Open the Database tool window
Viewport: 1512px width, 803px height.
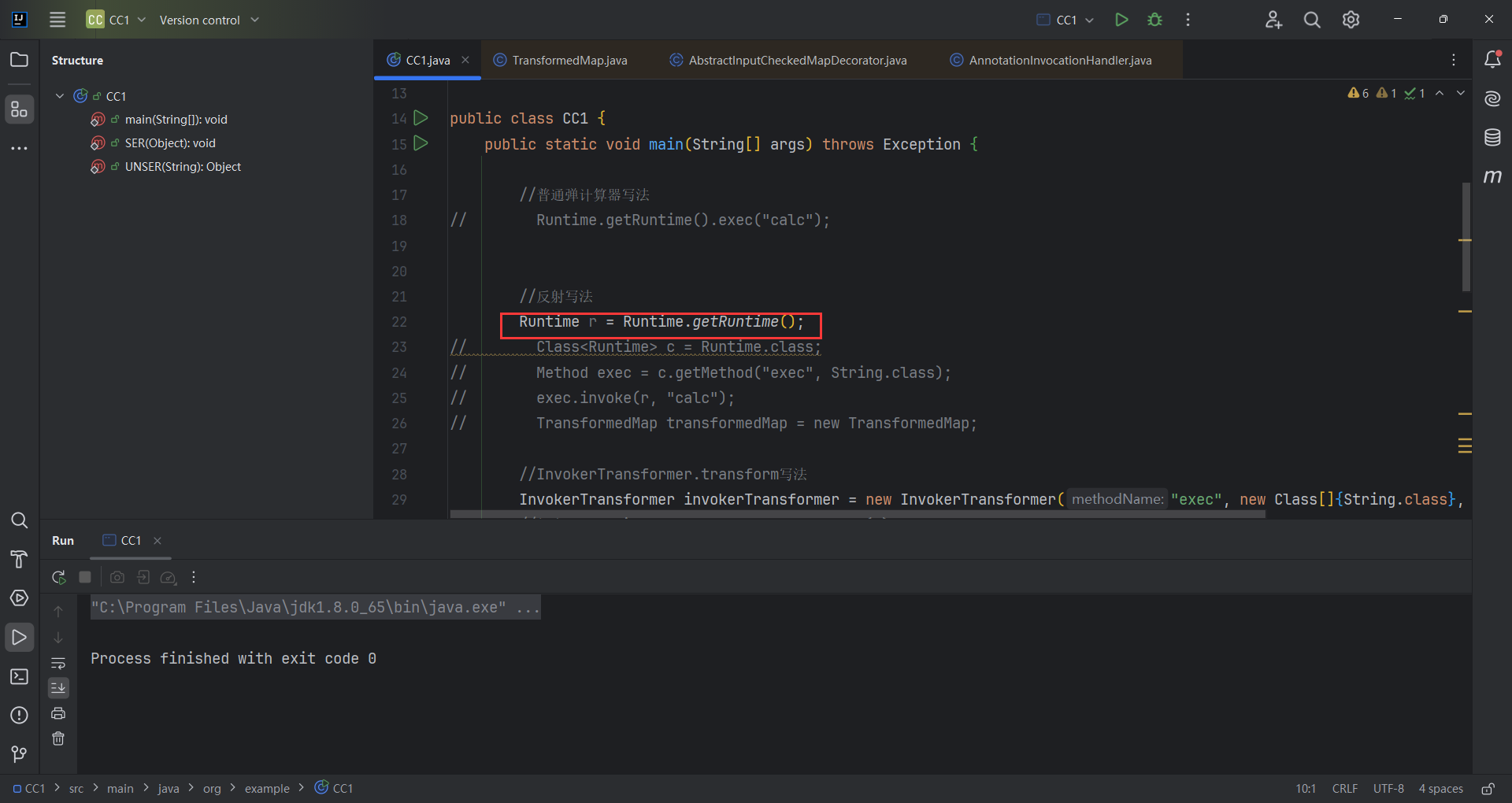pos(1492,138)
